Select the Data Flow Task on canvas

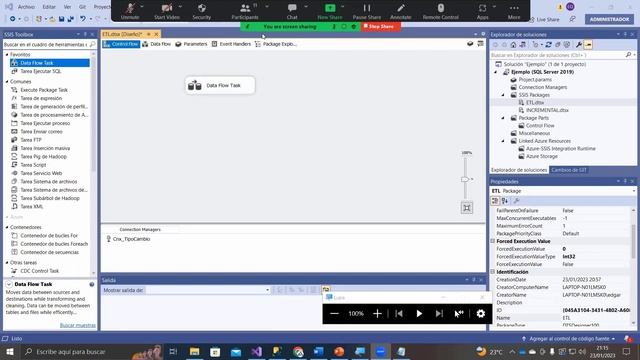[220, 85]
